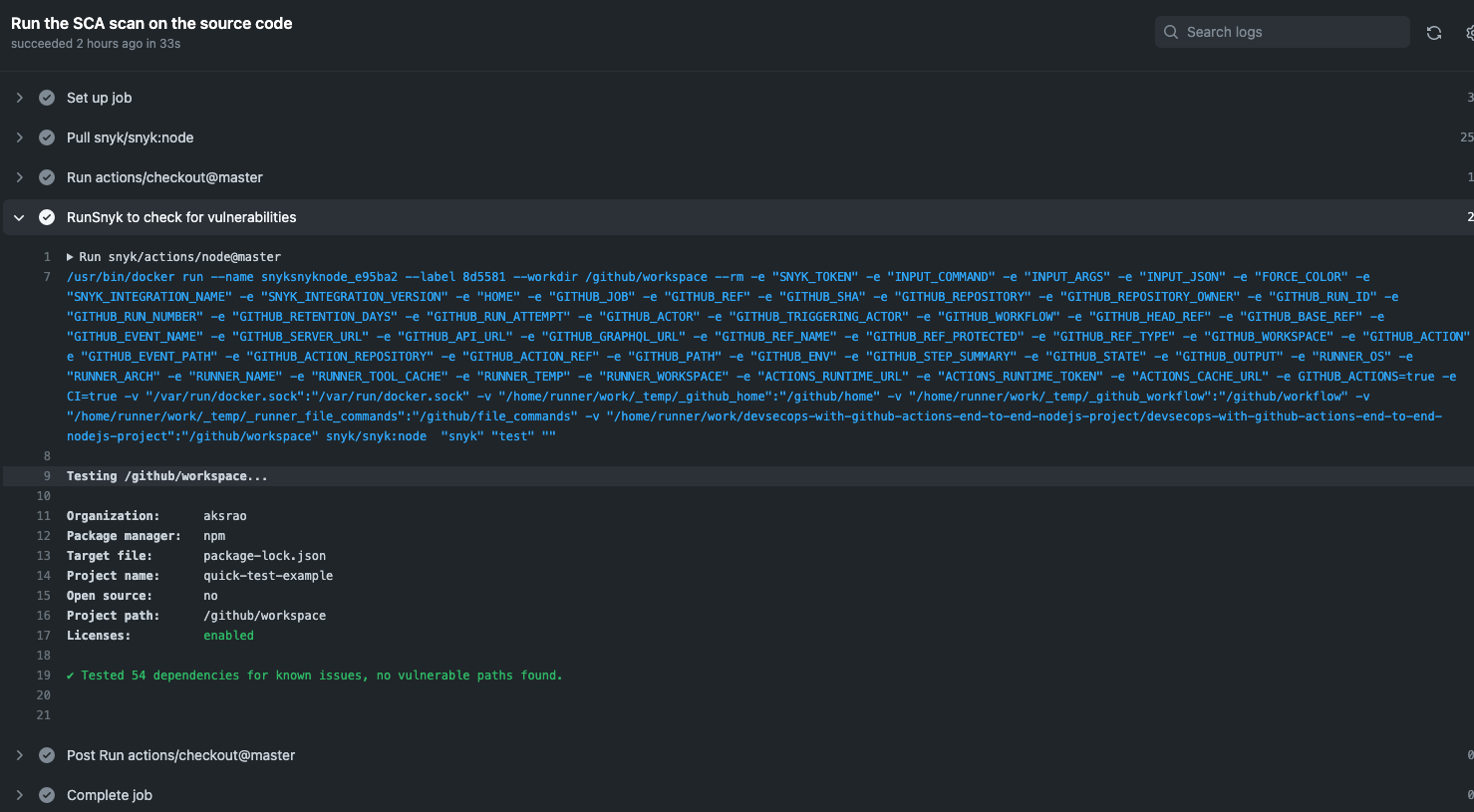Expand the Run snyk/actions/node@master log group
The image size is (1474, 812).
(70, 256)
